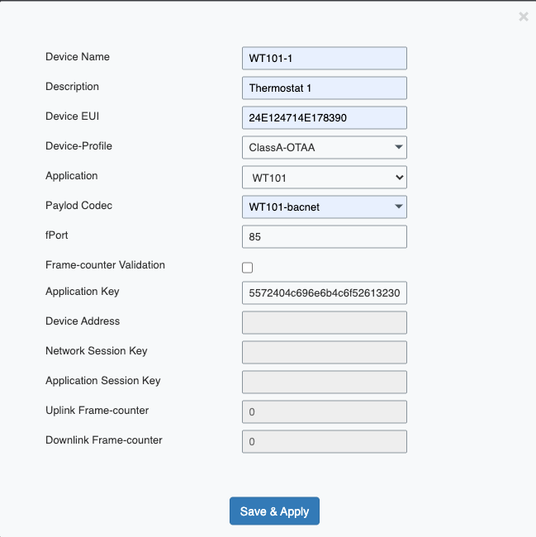This screenshot has width=536, height=537.
Task: Focus the Application Key field
Action: [324, 293]
